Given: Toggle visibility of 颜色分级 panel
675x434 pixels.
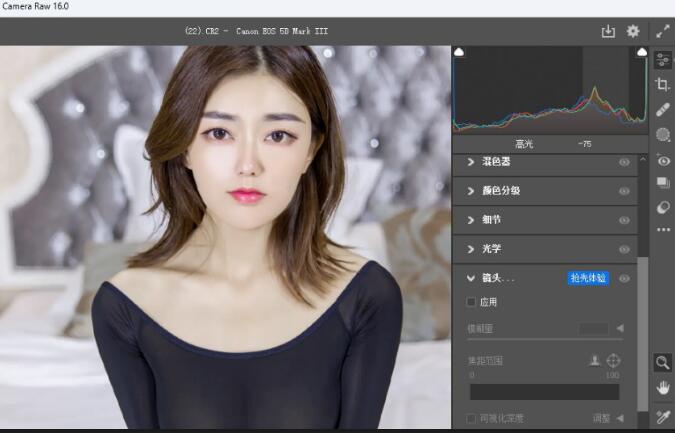Looking at the screenshot, I should (624, 191).
